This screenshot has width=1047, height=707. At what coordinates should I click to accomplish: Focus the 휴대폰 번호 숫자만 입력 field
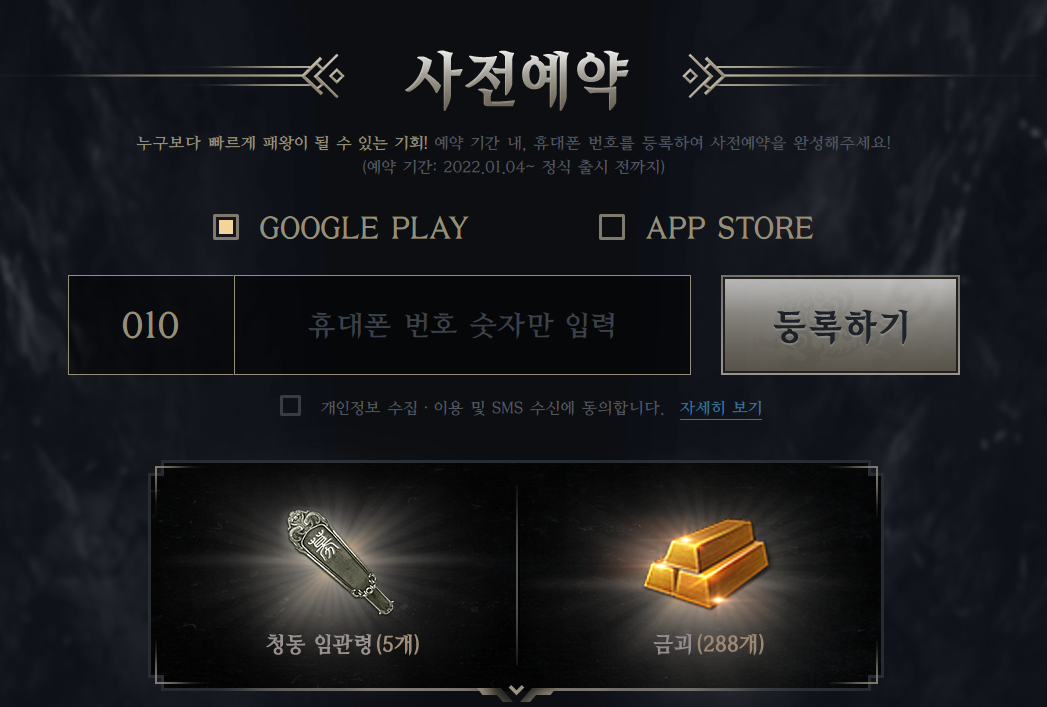tap(462, 325)
